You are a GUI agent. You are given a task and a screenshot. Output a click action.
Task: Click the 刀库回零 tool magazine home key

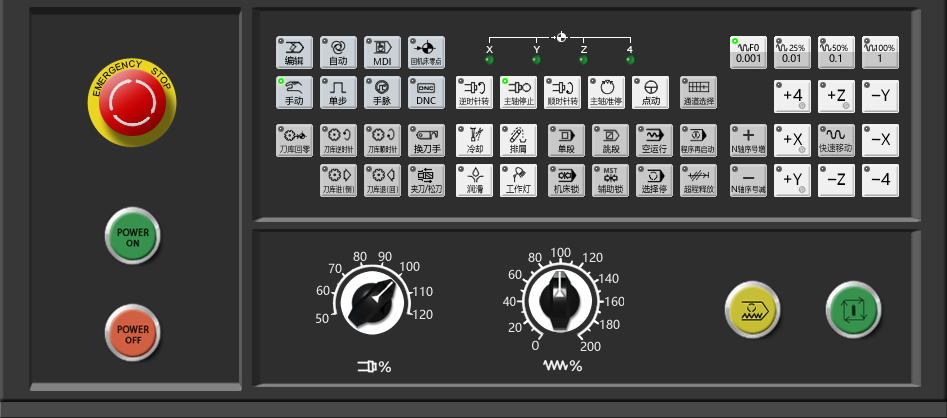click(295, 139)
